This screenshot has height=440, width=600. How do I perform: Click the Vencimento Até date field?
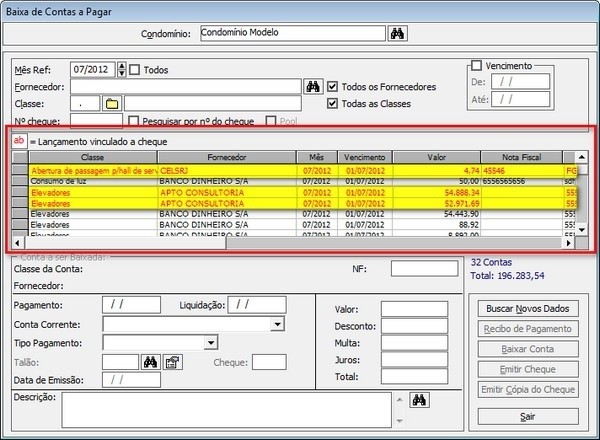pos(520,99)
